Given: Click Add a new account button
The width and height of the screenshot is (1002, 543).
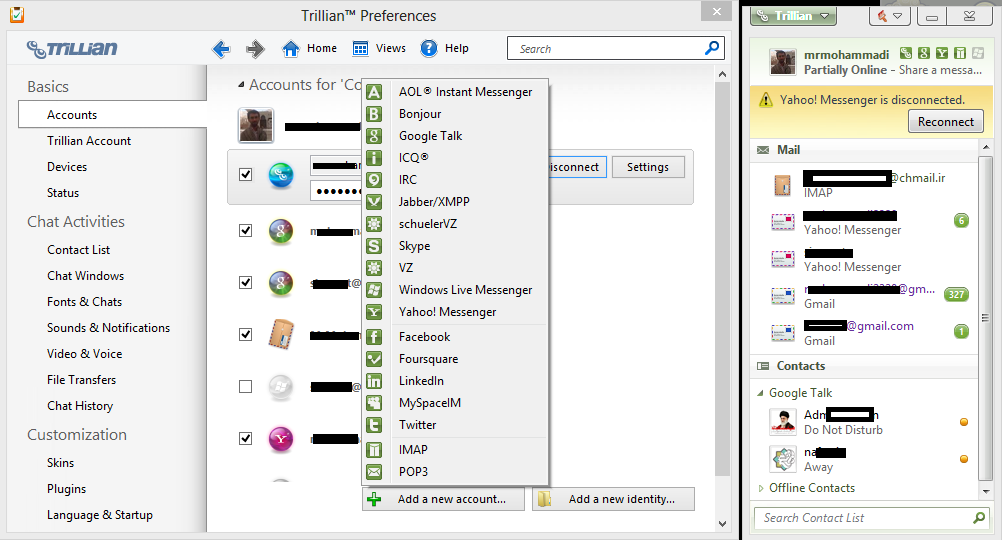Looking at the screenshot, I should click(443, 500).
